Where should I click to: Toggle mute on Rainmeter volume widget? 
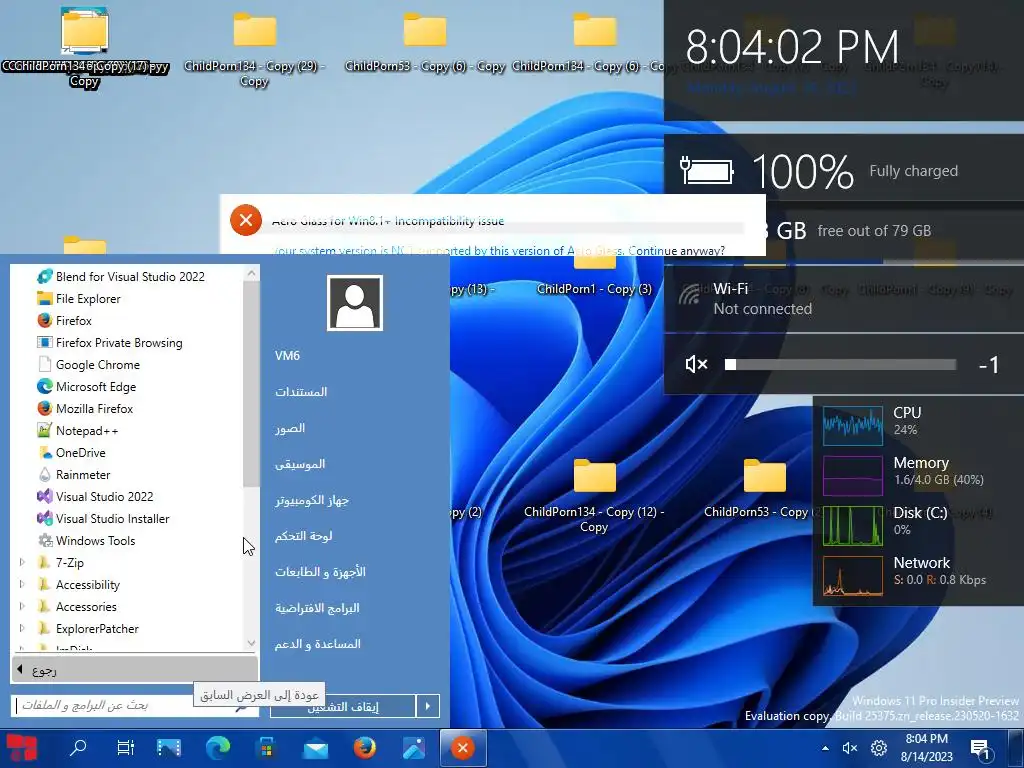click(x=697, y=364)
